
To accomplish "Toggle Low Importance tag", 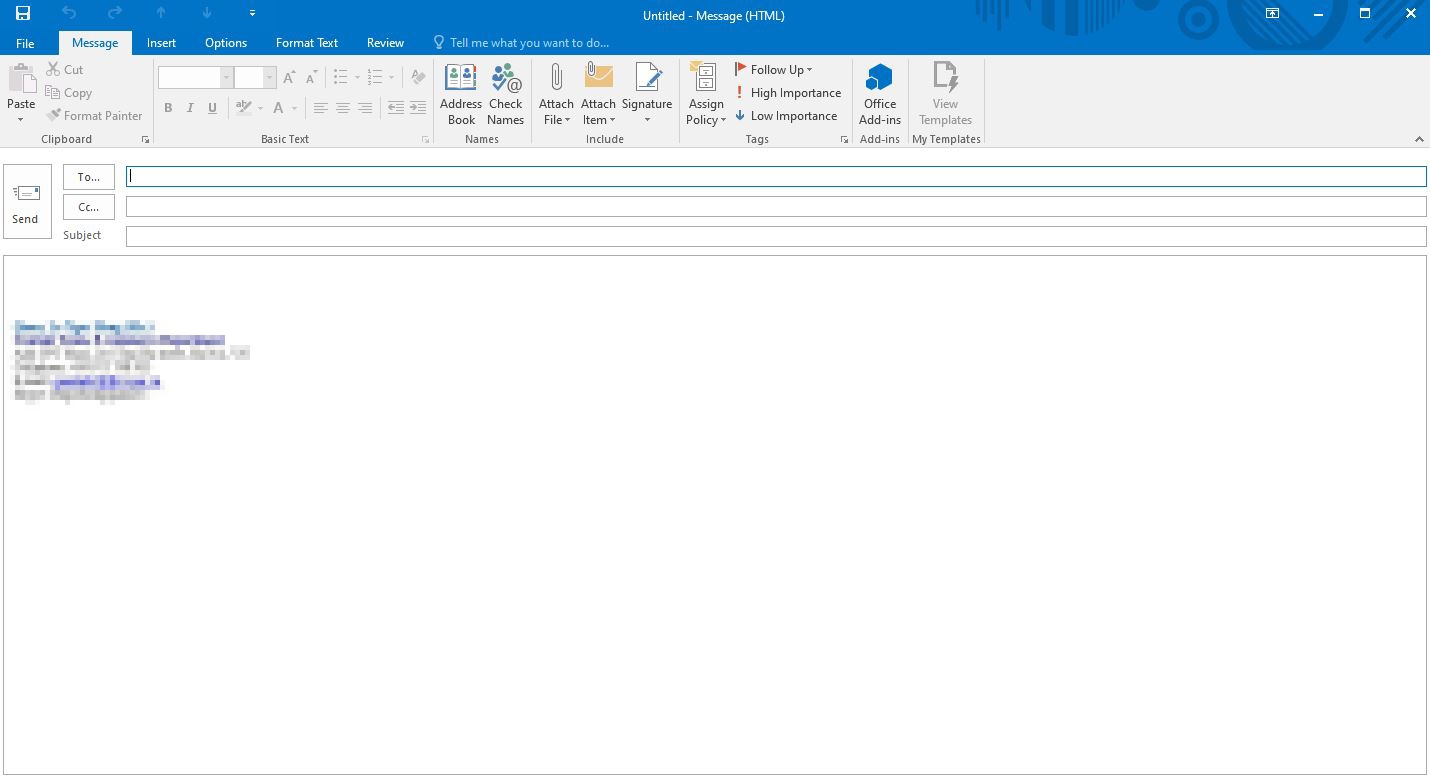I will click(786, 116).
